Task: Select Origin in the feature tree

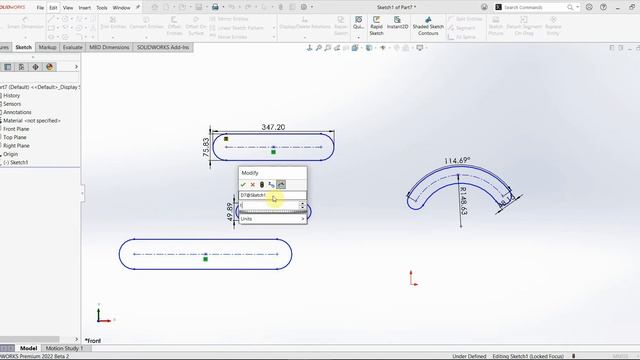Action: [x=11, y=154]
